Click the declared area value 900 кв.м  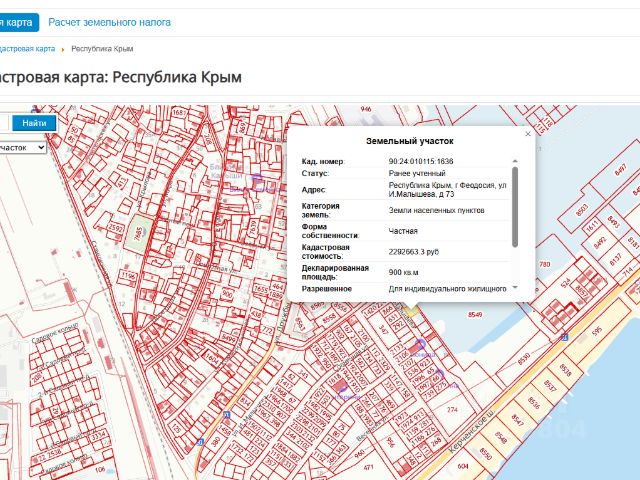click(x=403, y=272)
